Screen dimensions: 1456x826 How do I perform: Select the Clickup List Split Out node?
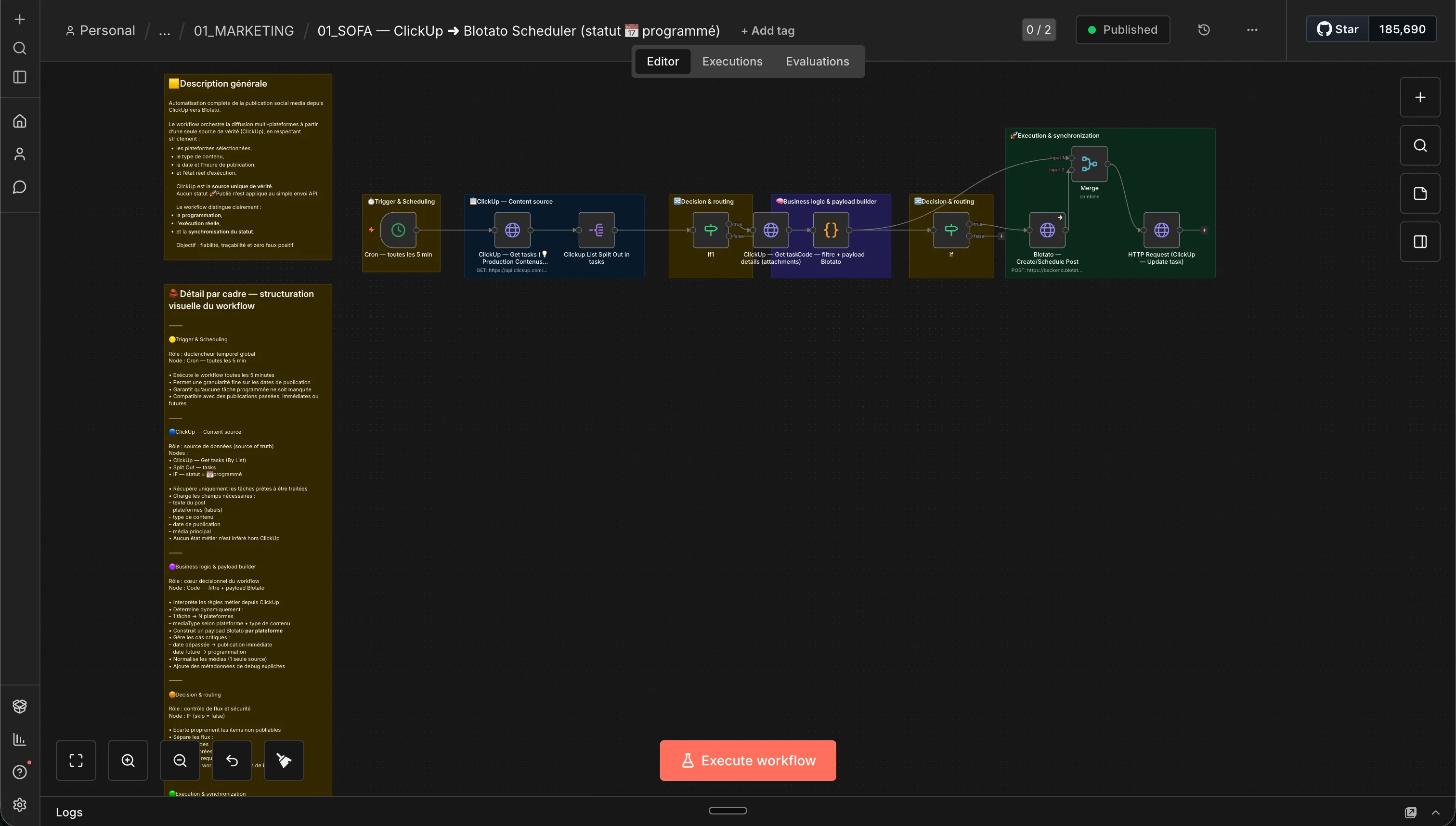click(x=597, y=230)
